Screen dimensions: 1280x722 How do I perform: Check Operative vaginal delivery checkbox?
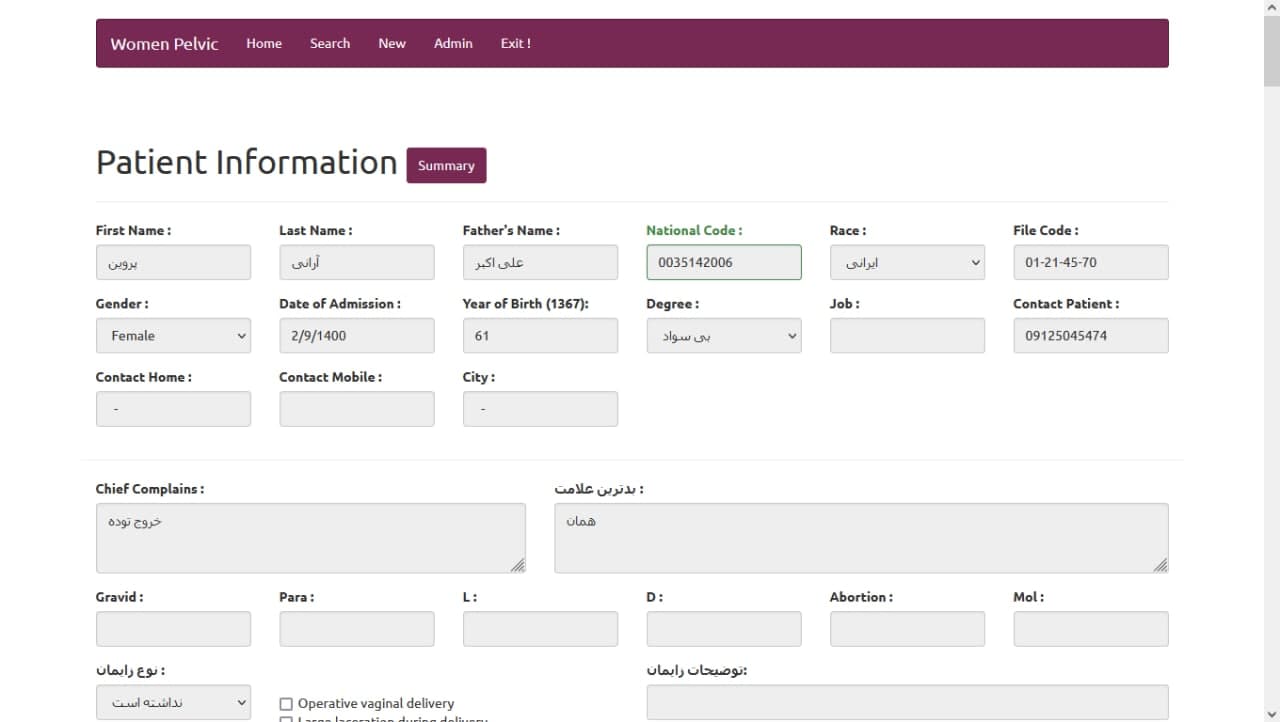tap(286, 704)
